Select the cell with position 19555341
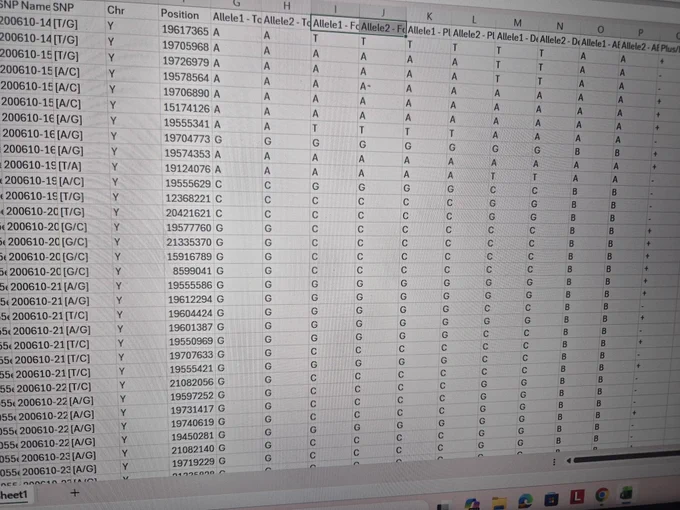680x510 pixels. [187, 123]
